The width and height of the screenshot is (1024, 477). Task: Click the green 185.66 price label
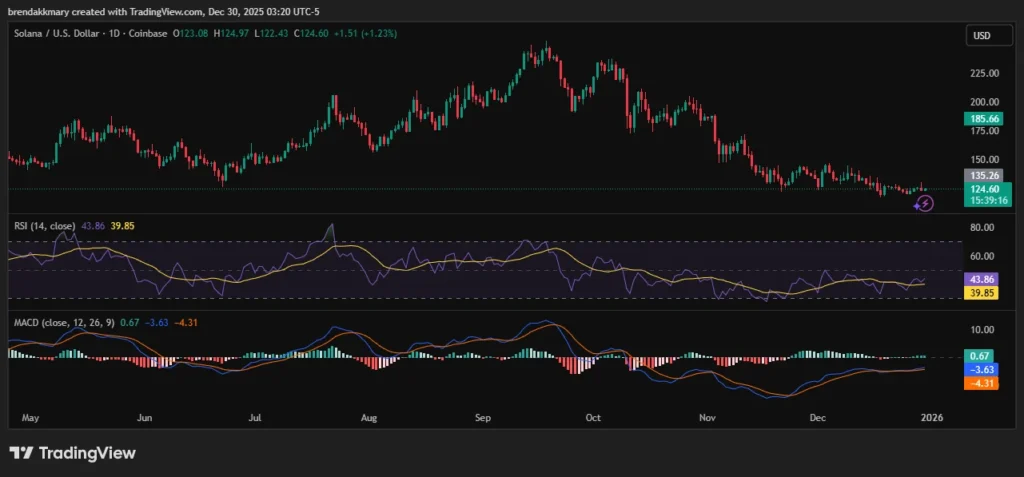984,119
